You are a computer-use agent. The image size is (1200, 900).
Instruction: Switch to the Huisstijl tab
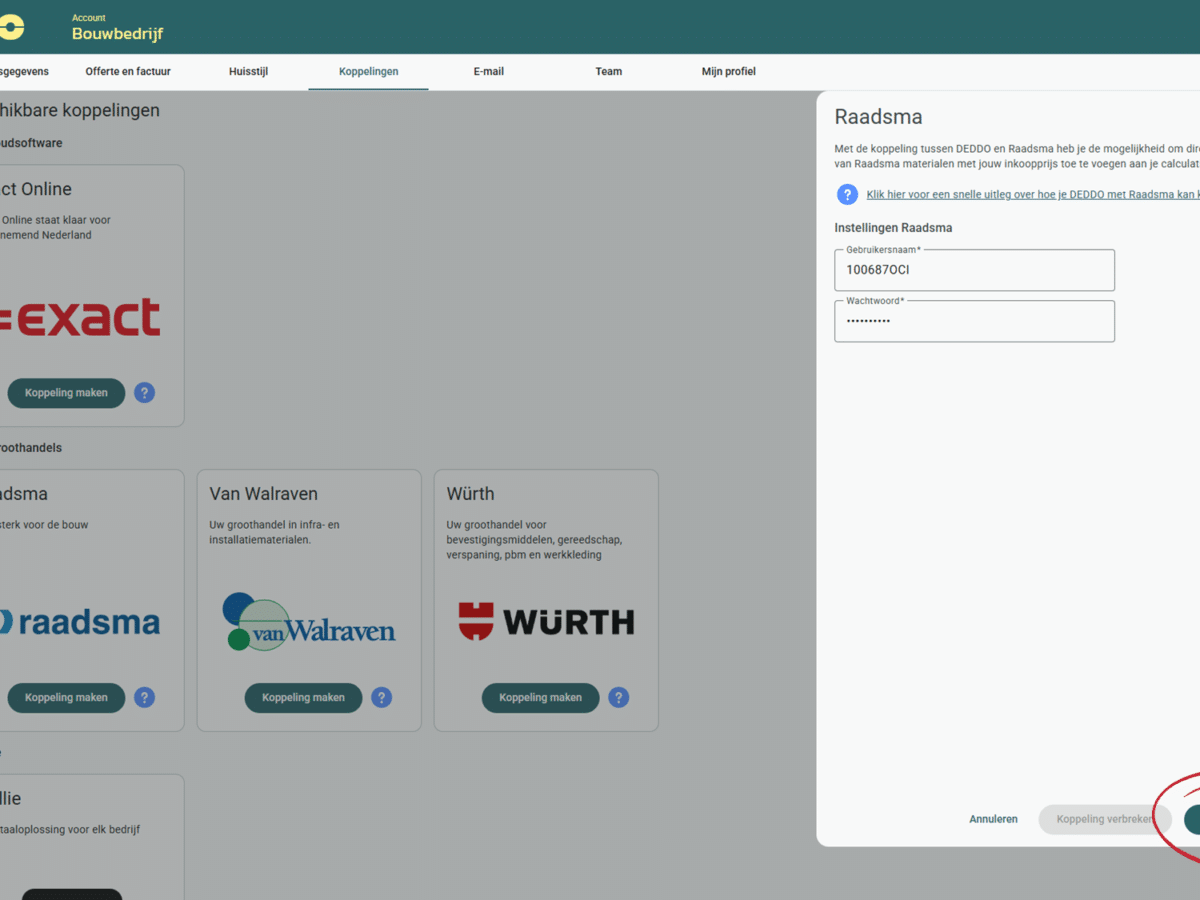248,72
